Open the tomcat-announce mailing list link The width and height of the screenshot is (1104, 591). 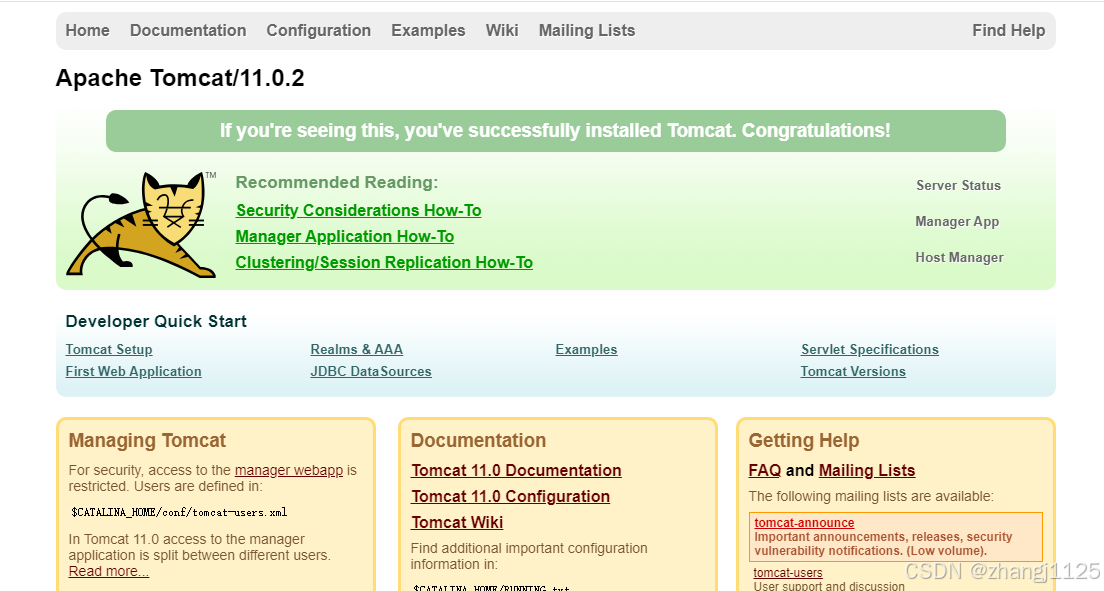804,523
